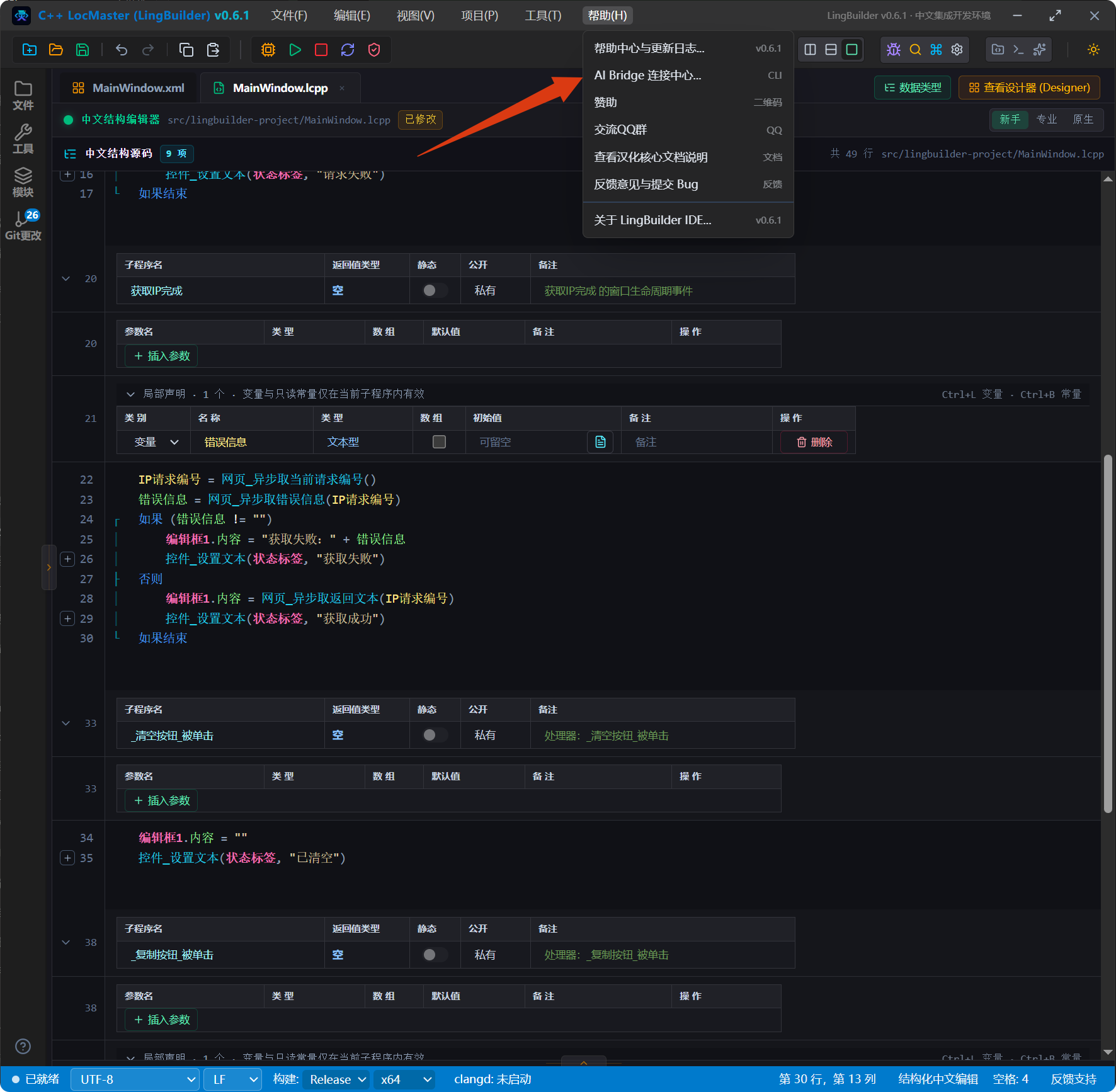This screenshot has width=1116, height=1092.
Task: Open the Release build configuration dropdown
Action: tap(336, 1079)
